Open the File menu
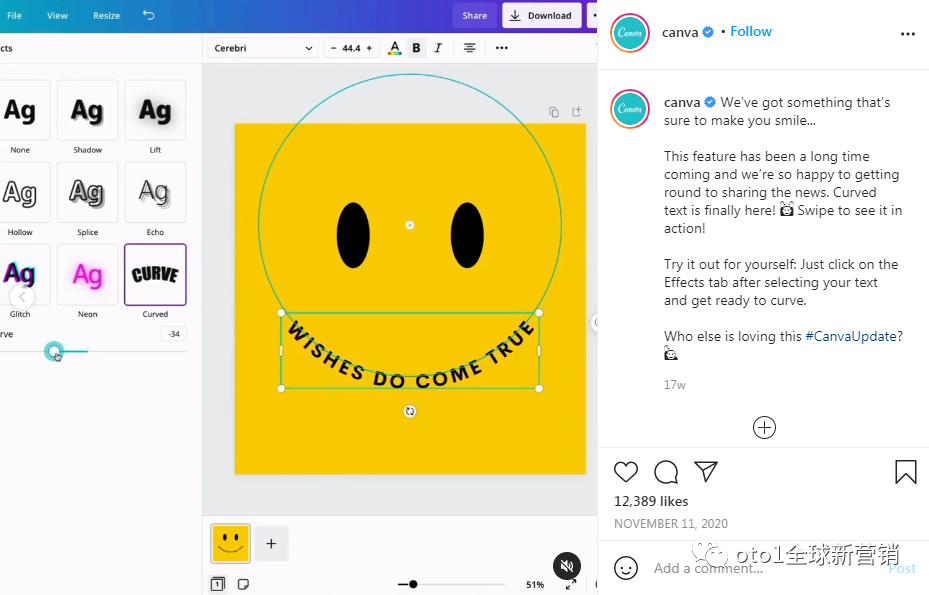 [14, 15]
